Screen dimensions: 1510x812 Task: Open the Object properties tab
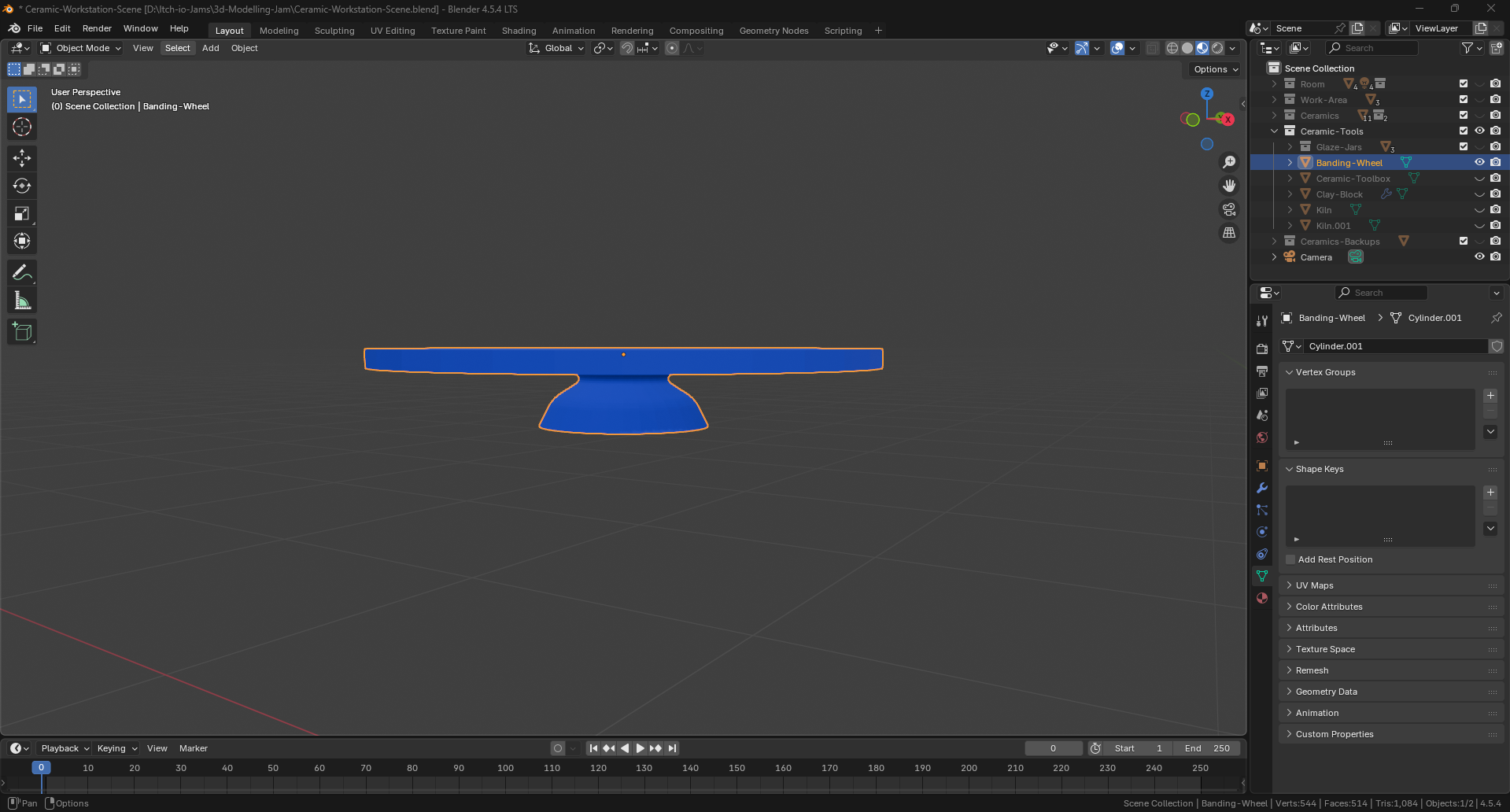click(1262, 466)
